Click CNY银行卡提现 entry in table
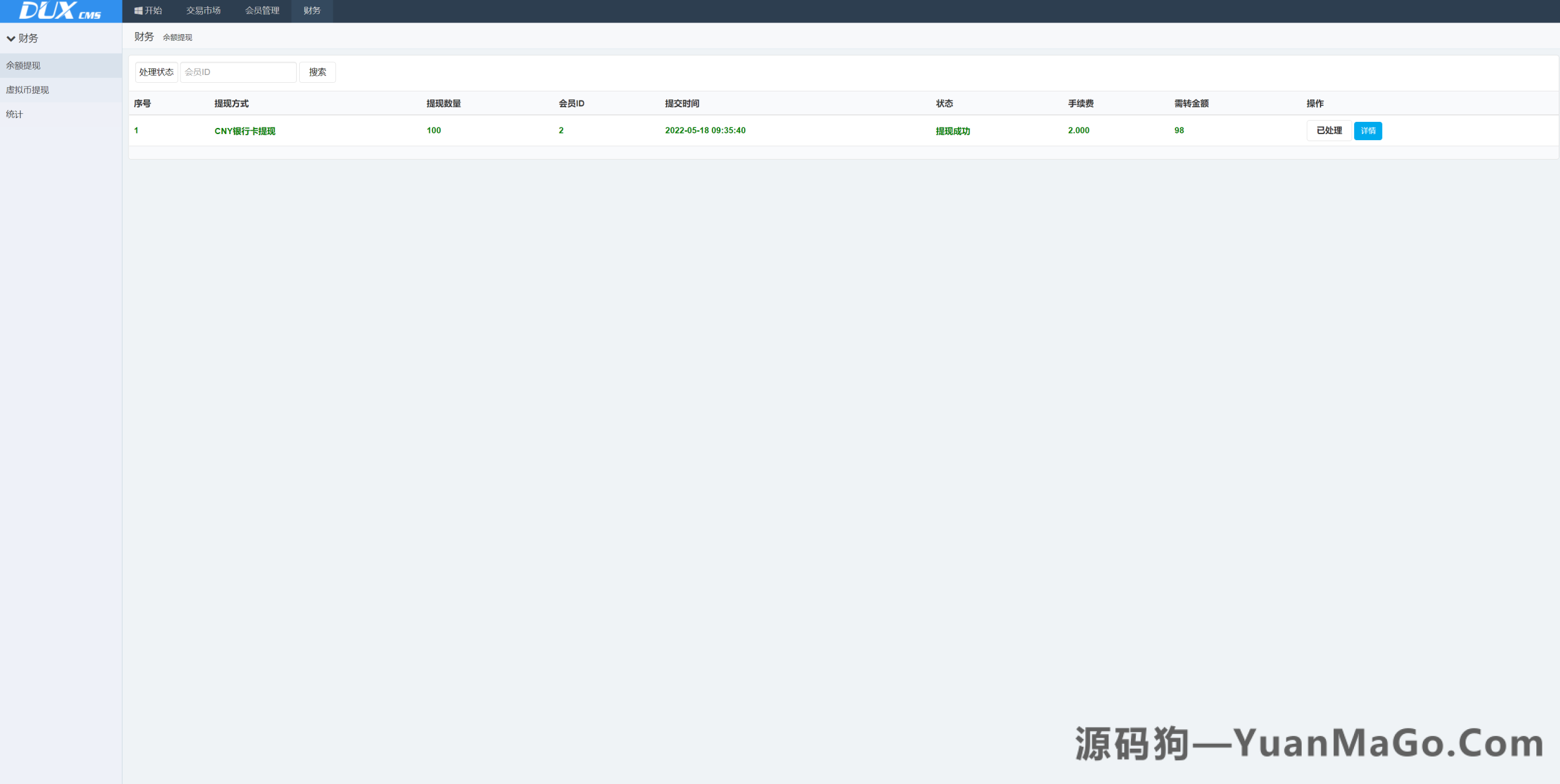The height and width of the screenshot is (784, 1560). coord(244,131)
